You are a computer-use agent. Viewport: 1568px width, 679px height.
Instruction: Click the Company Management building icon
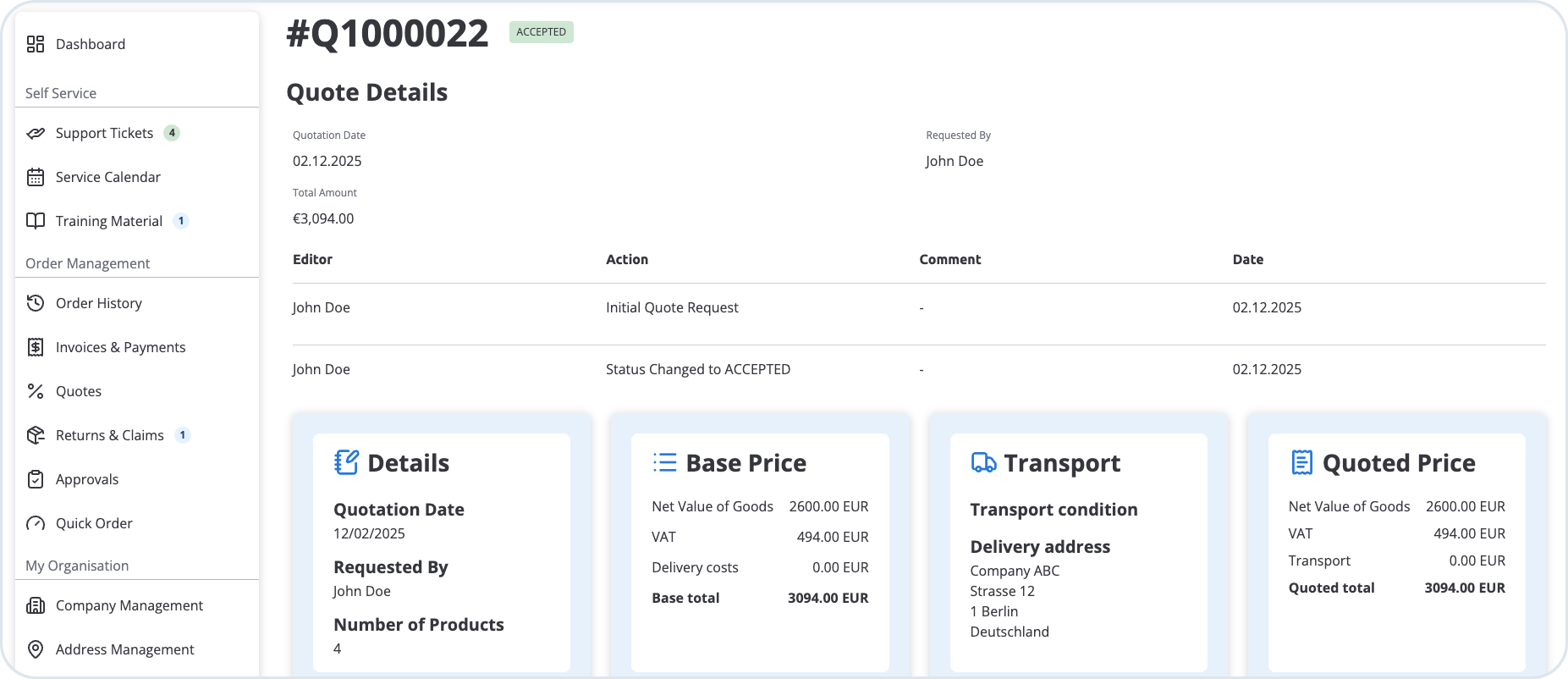(x=36, y=605)
